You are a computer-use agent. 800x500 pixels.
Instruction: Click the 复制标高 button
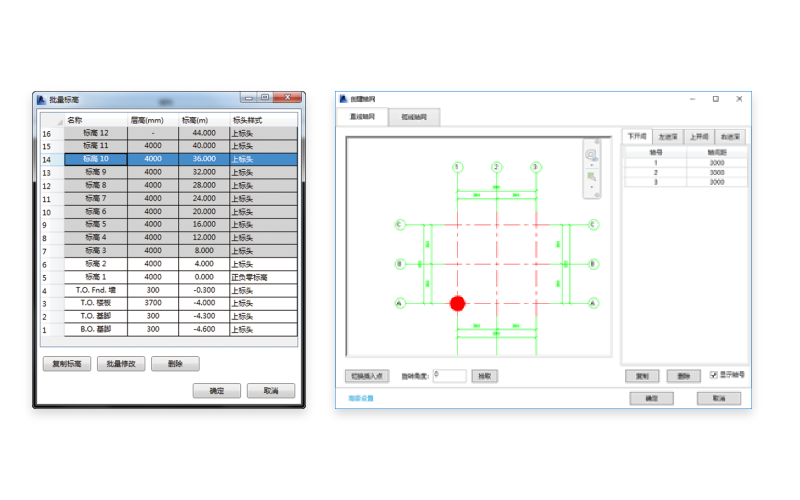[x=67, y=364]
